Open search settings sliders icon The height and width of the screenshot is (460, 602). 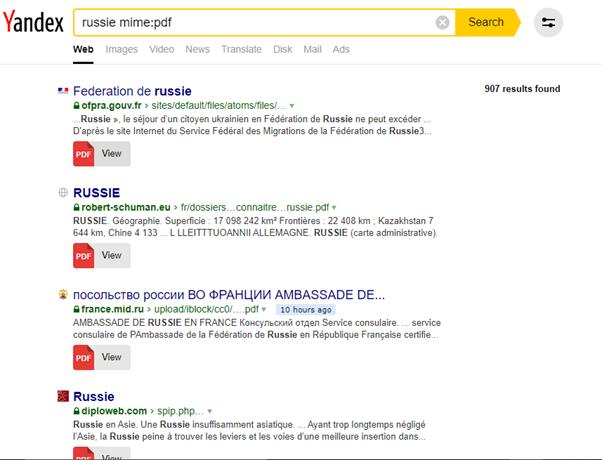pyautogui.click(x=548, y=22)
